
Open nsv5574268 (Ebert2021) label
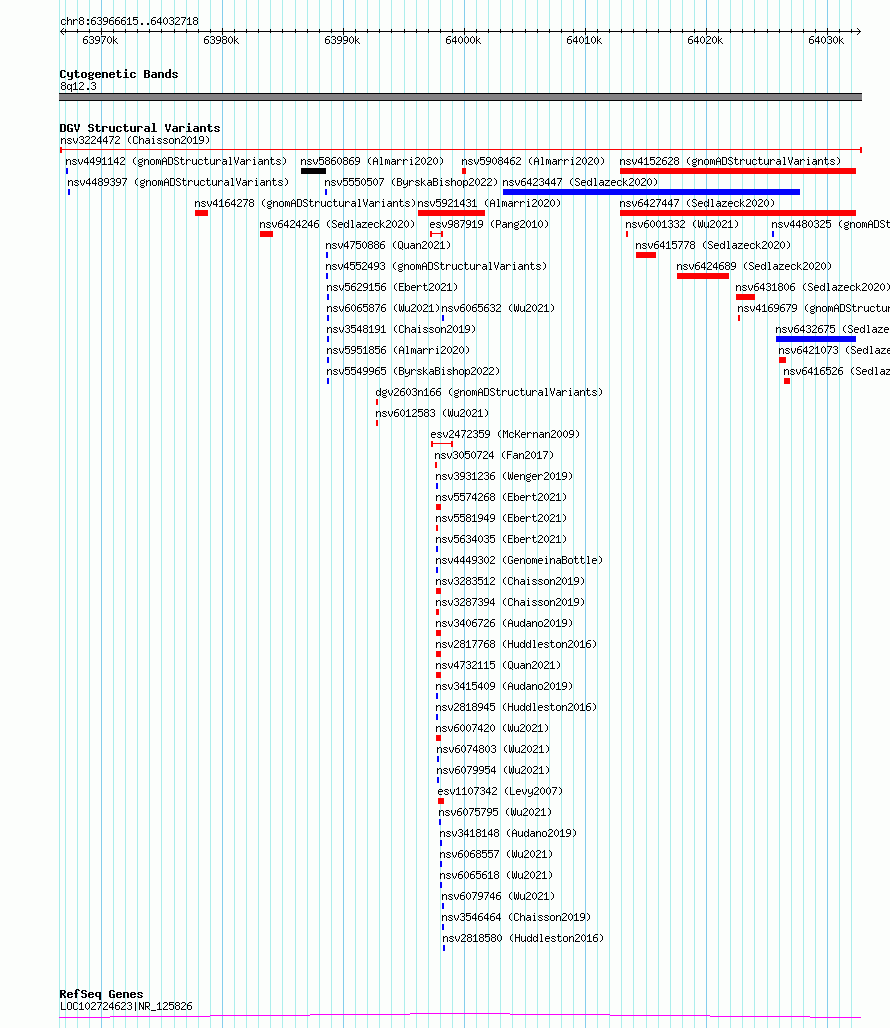click(501, 497)
